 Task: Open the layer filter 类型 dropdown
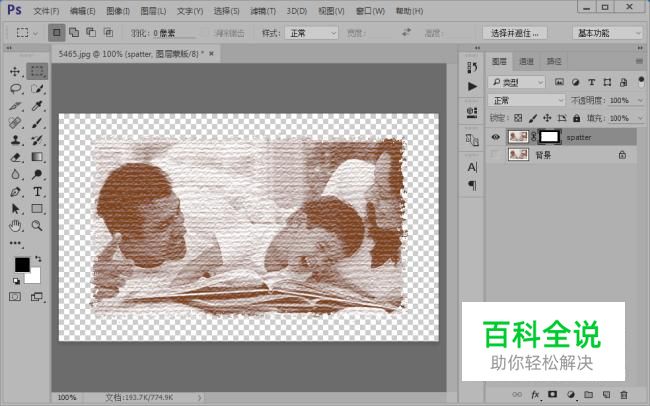point(517,83)
